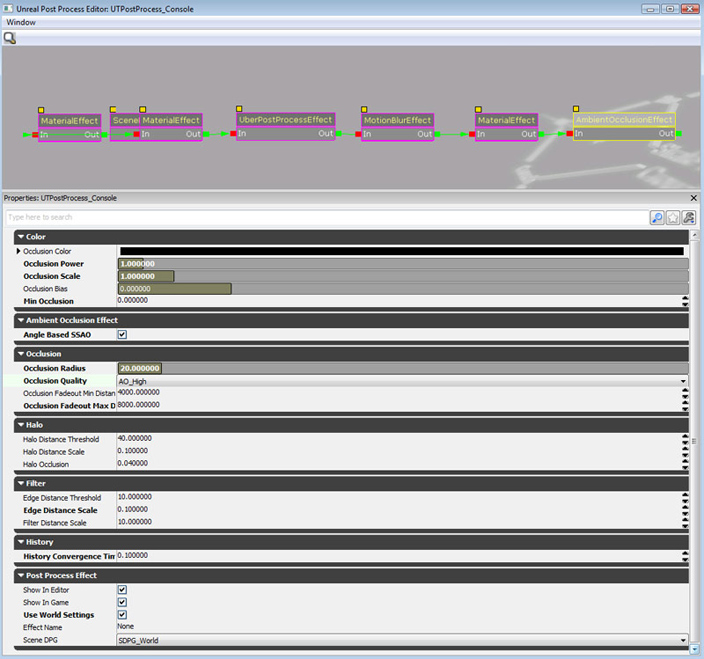The height and width of the screenshot is (659, 704).
Task: Collapse the Halo section
Action: pyautogui.click(x=21, y=425)
